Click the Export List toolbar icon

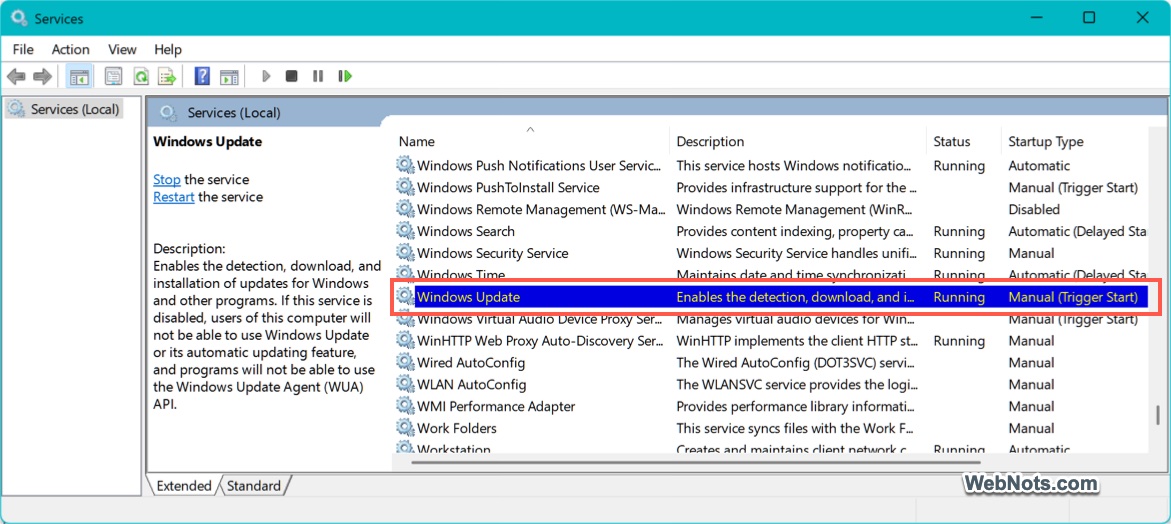point(167,76)
